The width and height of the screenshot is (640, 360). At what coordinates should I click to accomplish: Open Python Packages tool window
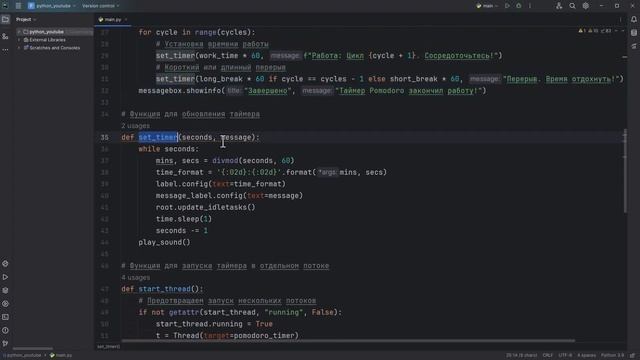pos(5,264)
